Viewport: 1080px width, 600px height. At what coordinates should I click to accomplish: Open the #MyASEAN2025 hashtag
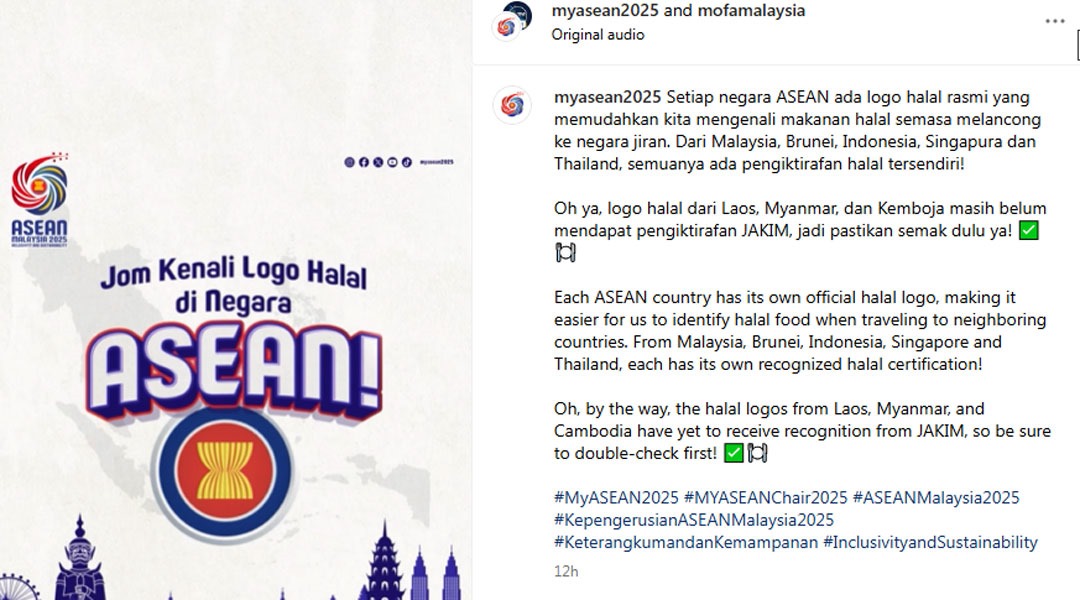(x=616, y=497)
